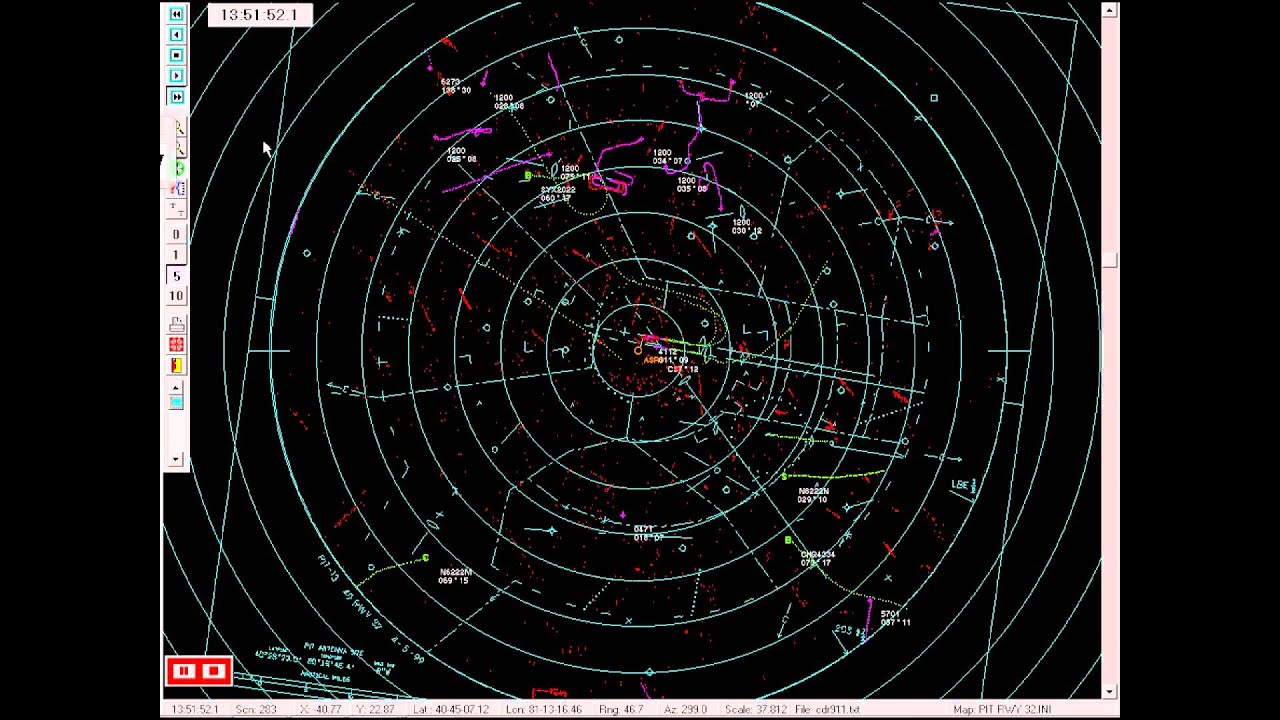Click the Map: PIT RWY 32.INI field
The image size is (1280, 720).
(x=1003, y=709)
